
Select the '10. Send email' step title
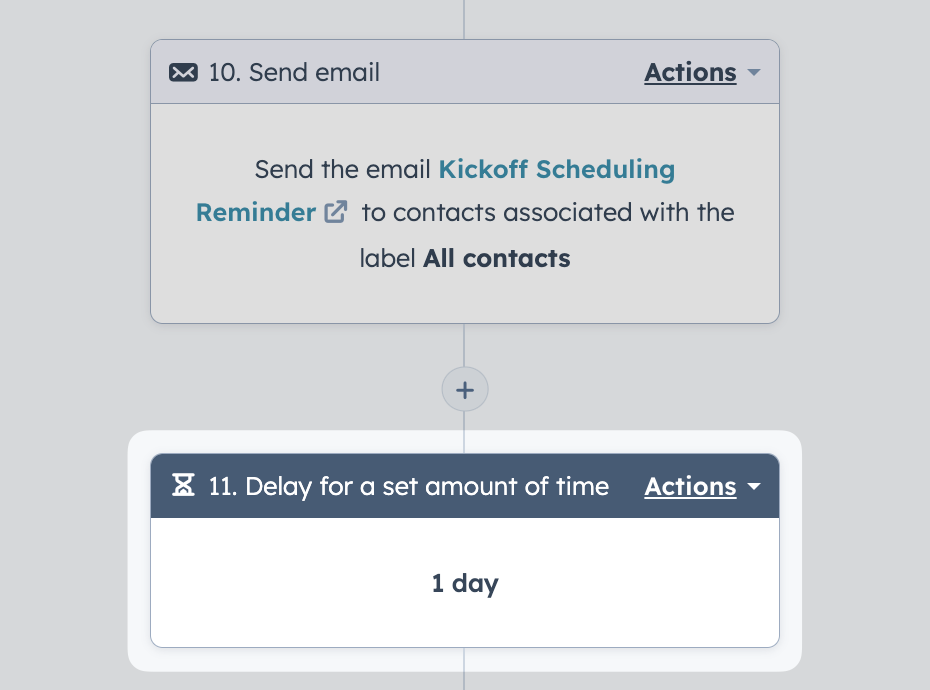coord(294,72)
